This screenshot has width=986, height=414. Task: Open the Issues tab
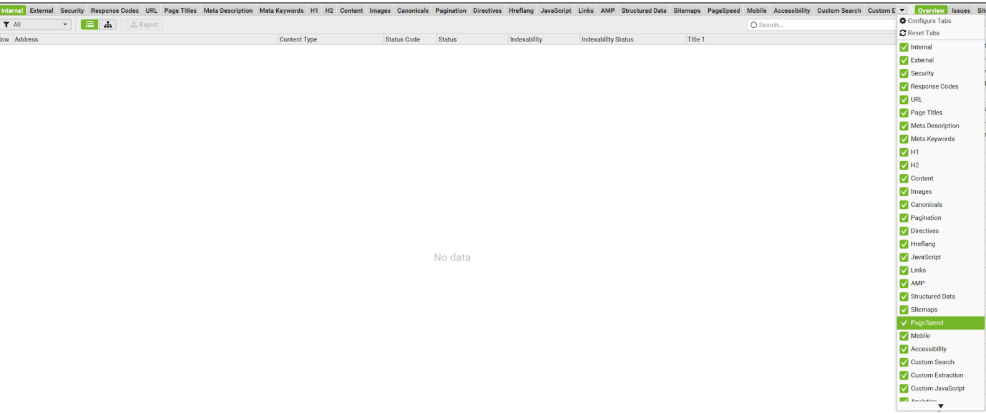(960, 10)
